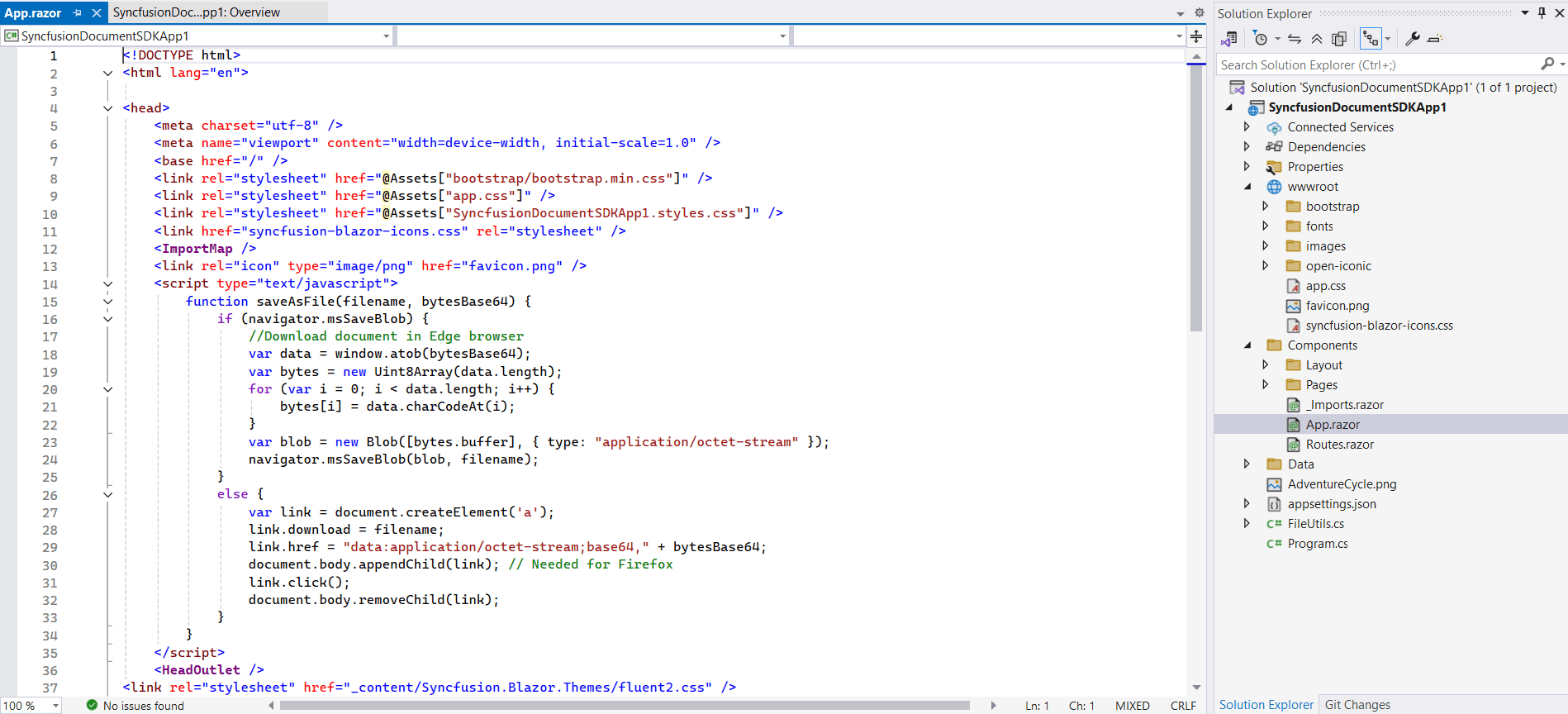Collapse the html tag outlining on line 2
The width and height of the screenshot is (1568, 714).
(107, 73)
